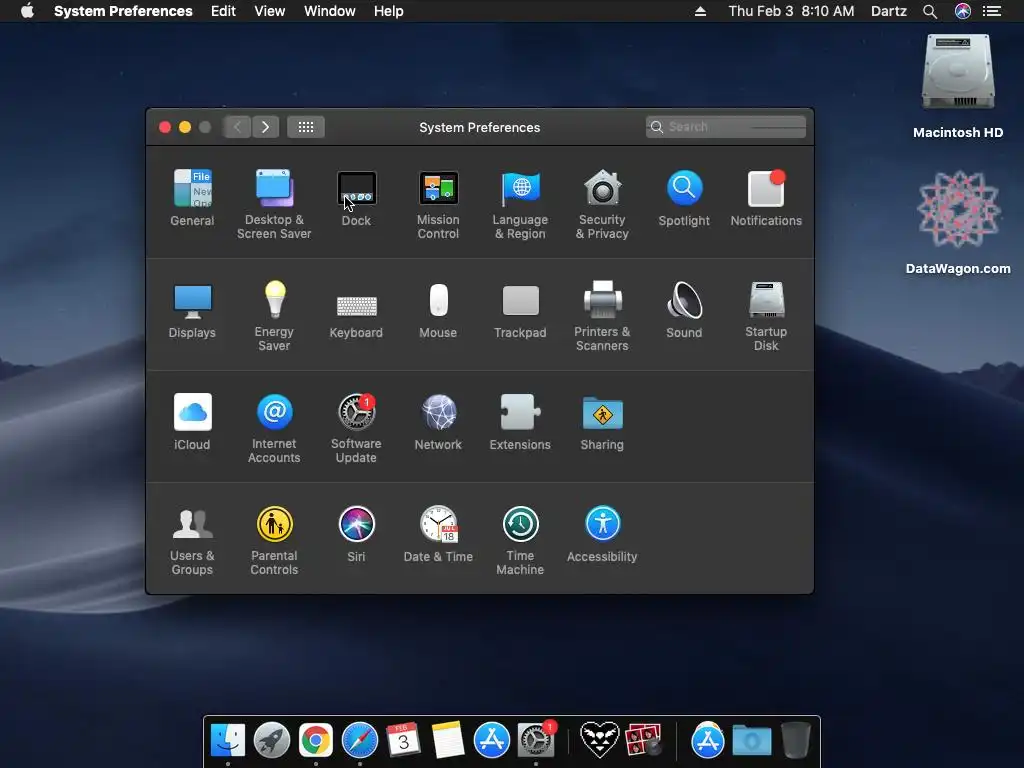Open Trackpad preferences

[x=520, y=312]
